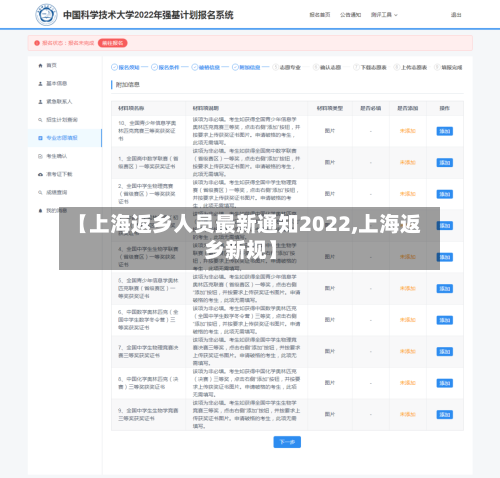Click the magnifier icon beside 招生计划查询

tap(40, 120)
